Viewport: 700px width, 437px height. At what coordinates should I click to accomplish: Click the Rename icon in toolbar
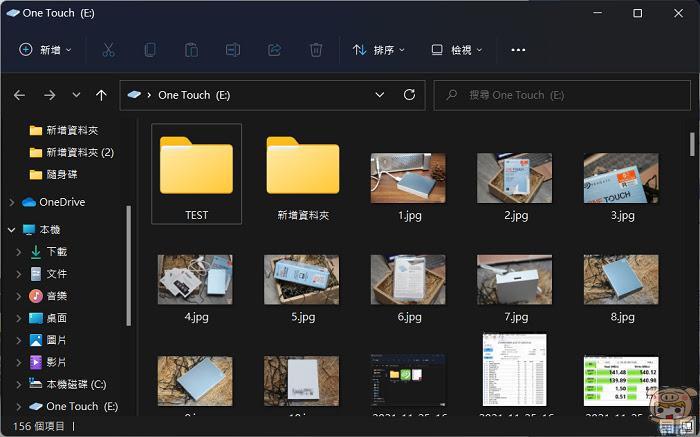point(233,50)
